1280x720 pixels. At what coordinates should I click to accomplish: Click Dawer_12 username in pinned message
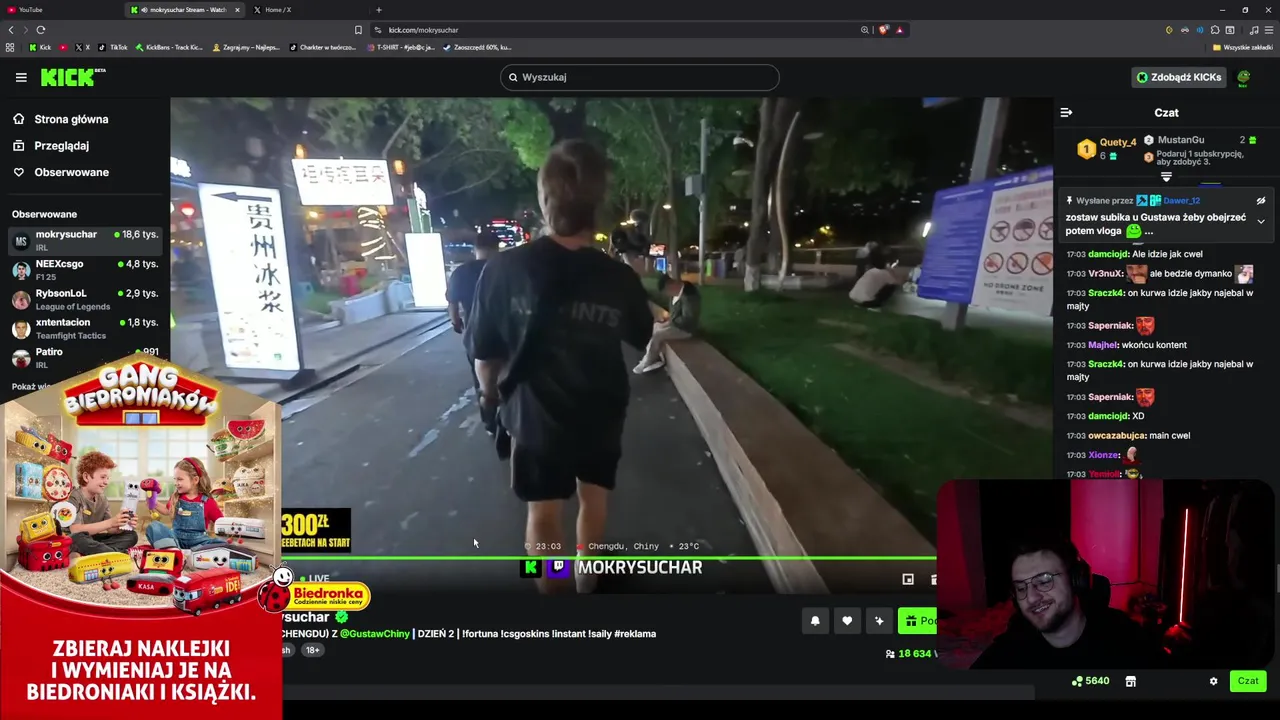tap(1182, 201)
